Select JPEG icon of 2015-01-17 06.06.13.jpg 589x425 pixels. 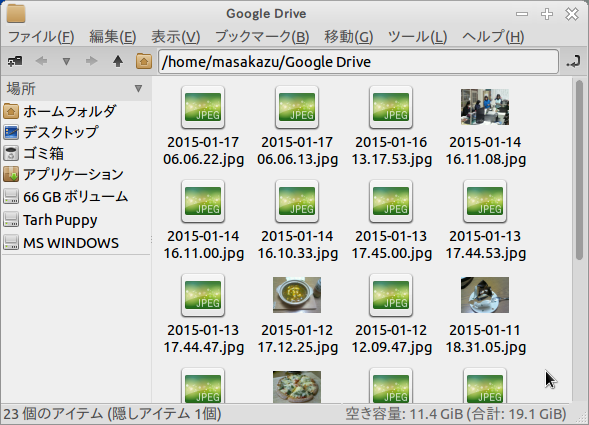tap(297, 107)
